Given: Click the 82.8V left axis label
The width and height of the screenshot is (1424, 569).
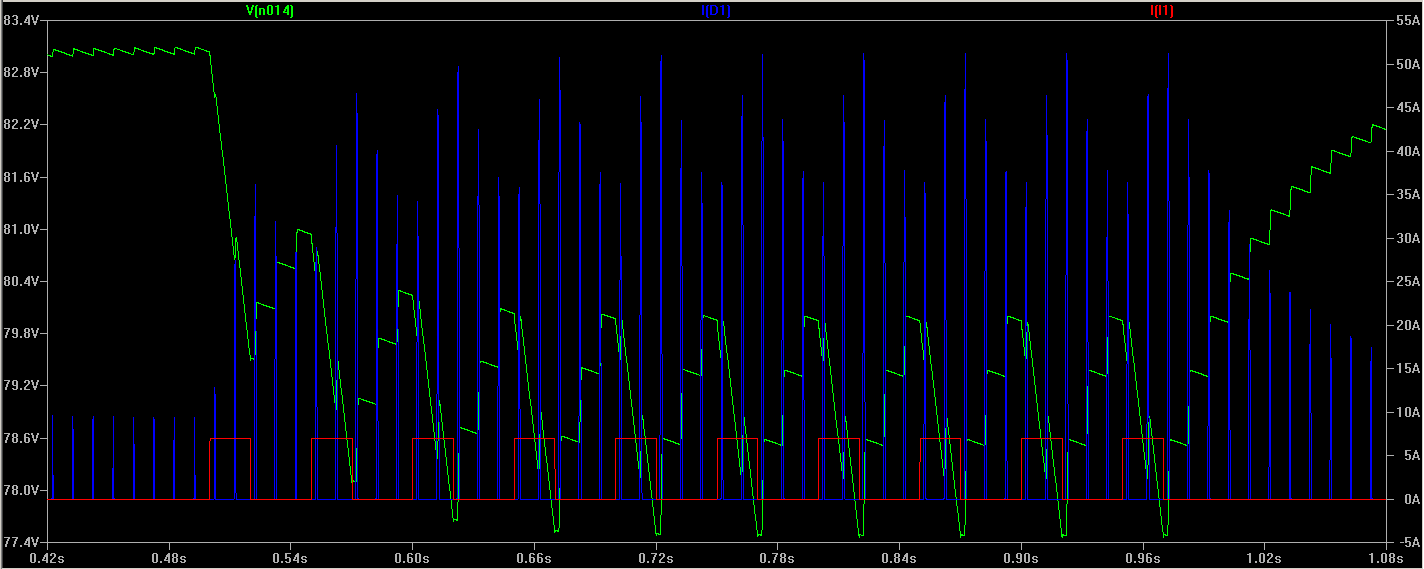Looking at the screenshot, I should click(x=21, y=73).
